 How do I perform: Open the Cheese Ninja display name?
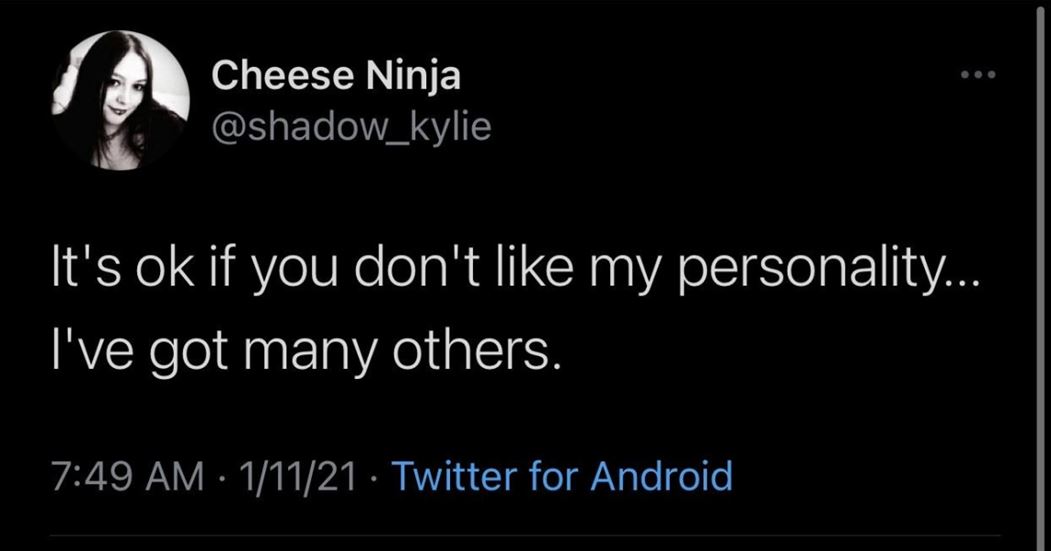[336, 75]
